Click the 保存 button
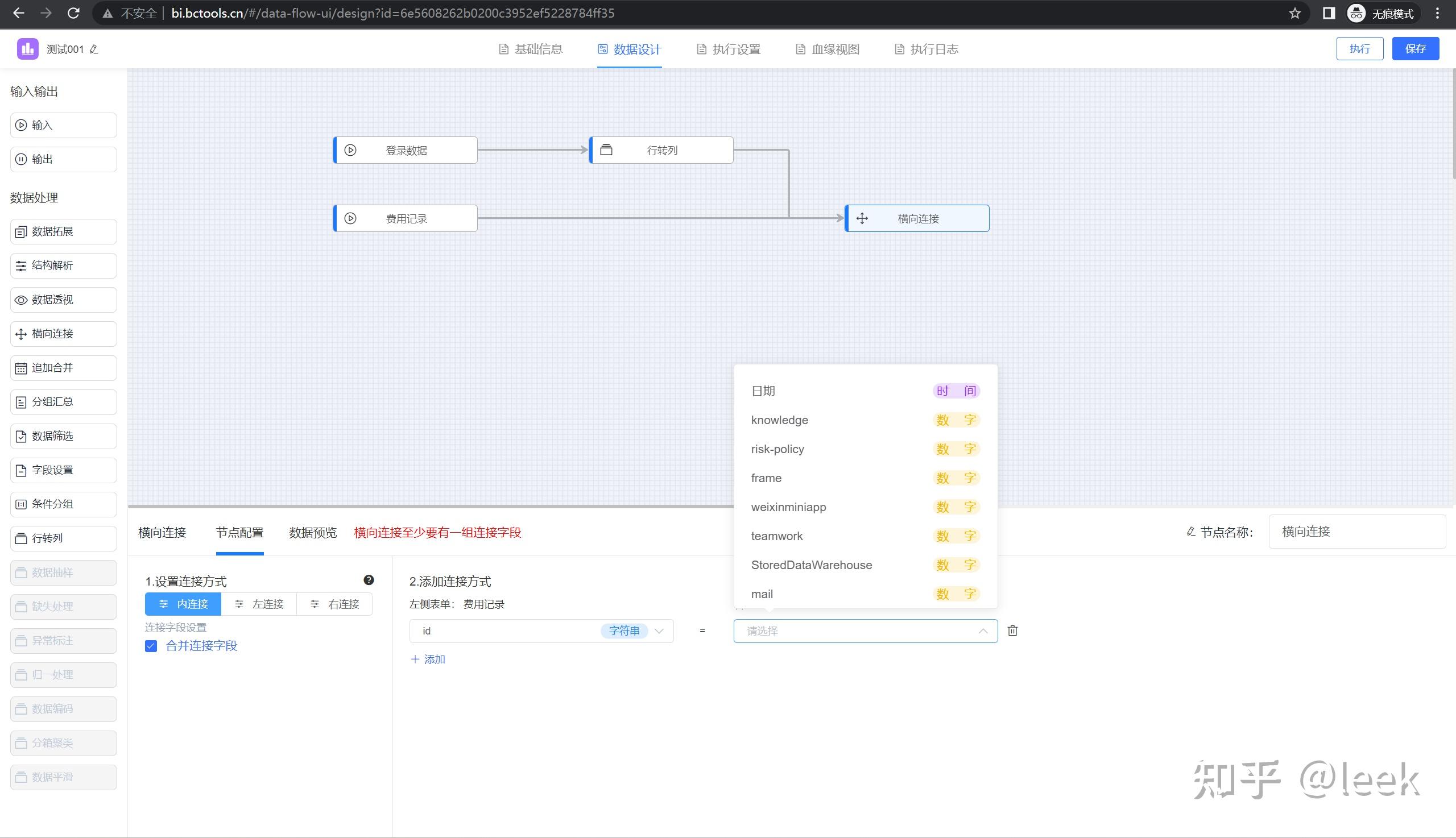Image resolution: width=1456 pixels, height=838 pixels. pyautogui.click(x=1415, y=49)
